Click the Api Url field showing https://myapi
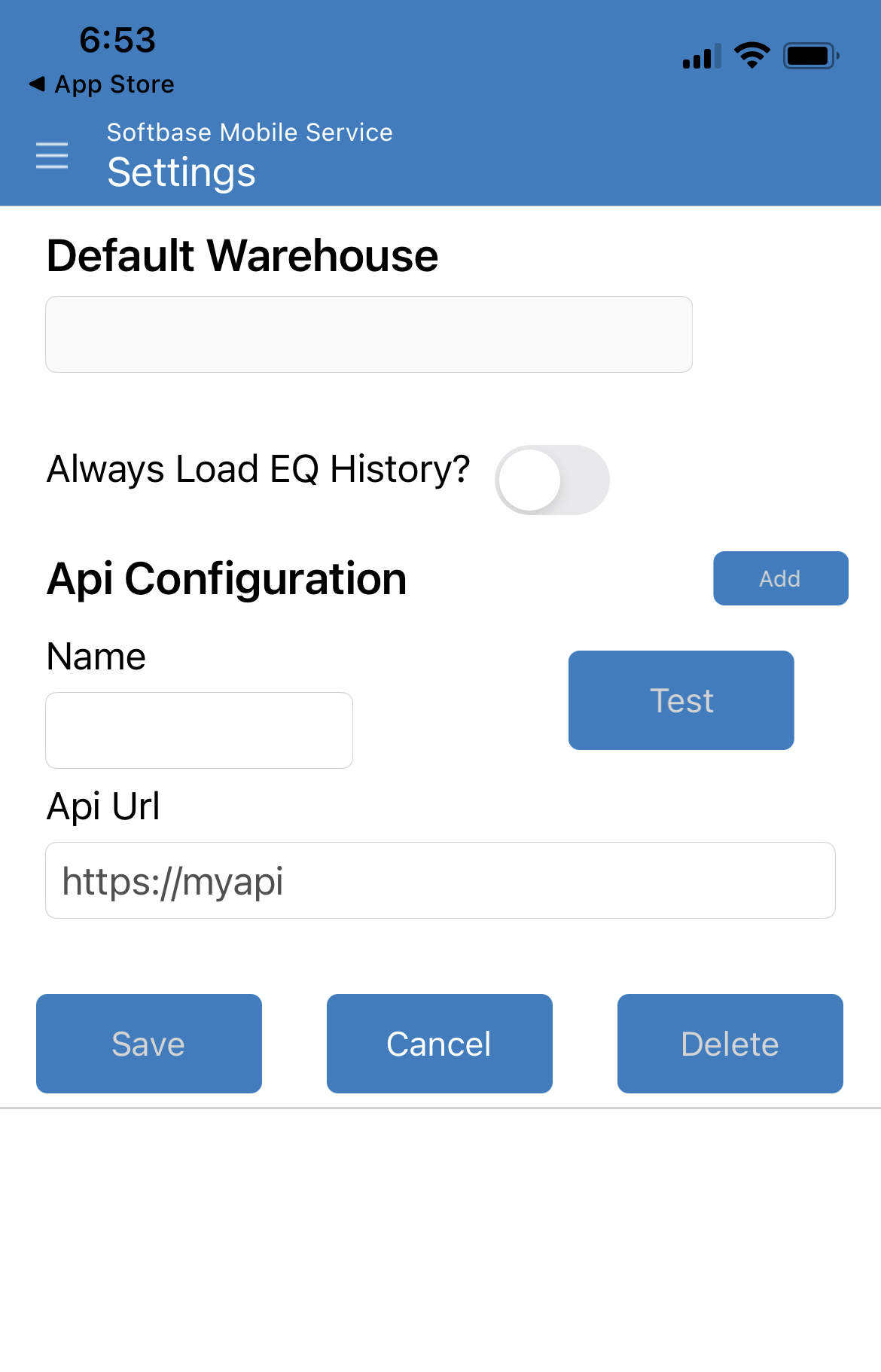Viewport: 881px width, 1372px height. pyautogui.click(x=440, y=880)
